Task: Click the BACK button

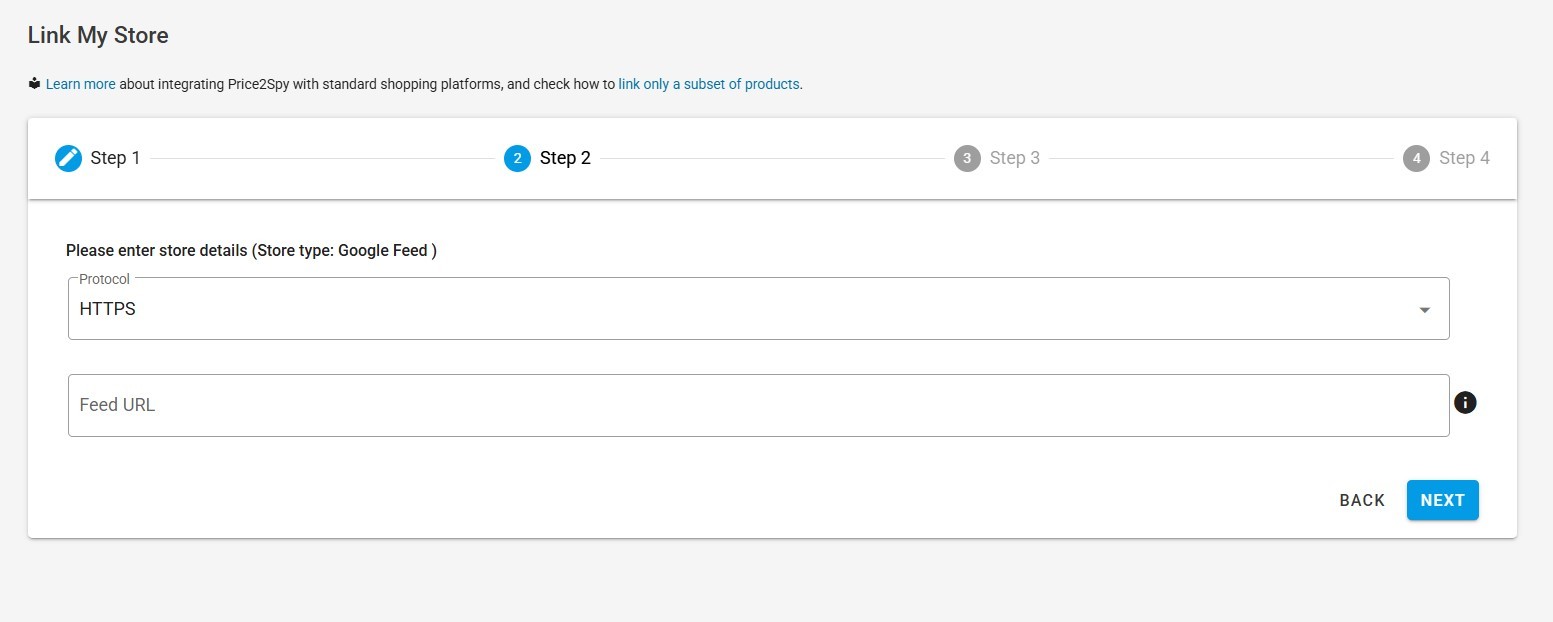Action: coord(1362,500)
